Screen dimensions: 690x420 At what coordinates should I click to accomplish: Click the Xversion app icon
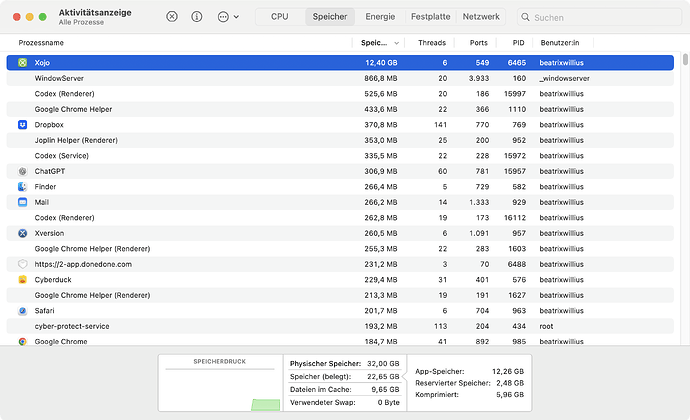pyautogui.click(x=22, y=233)
